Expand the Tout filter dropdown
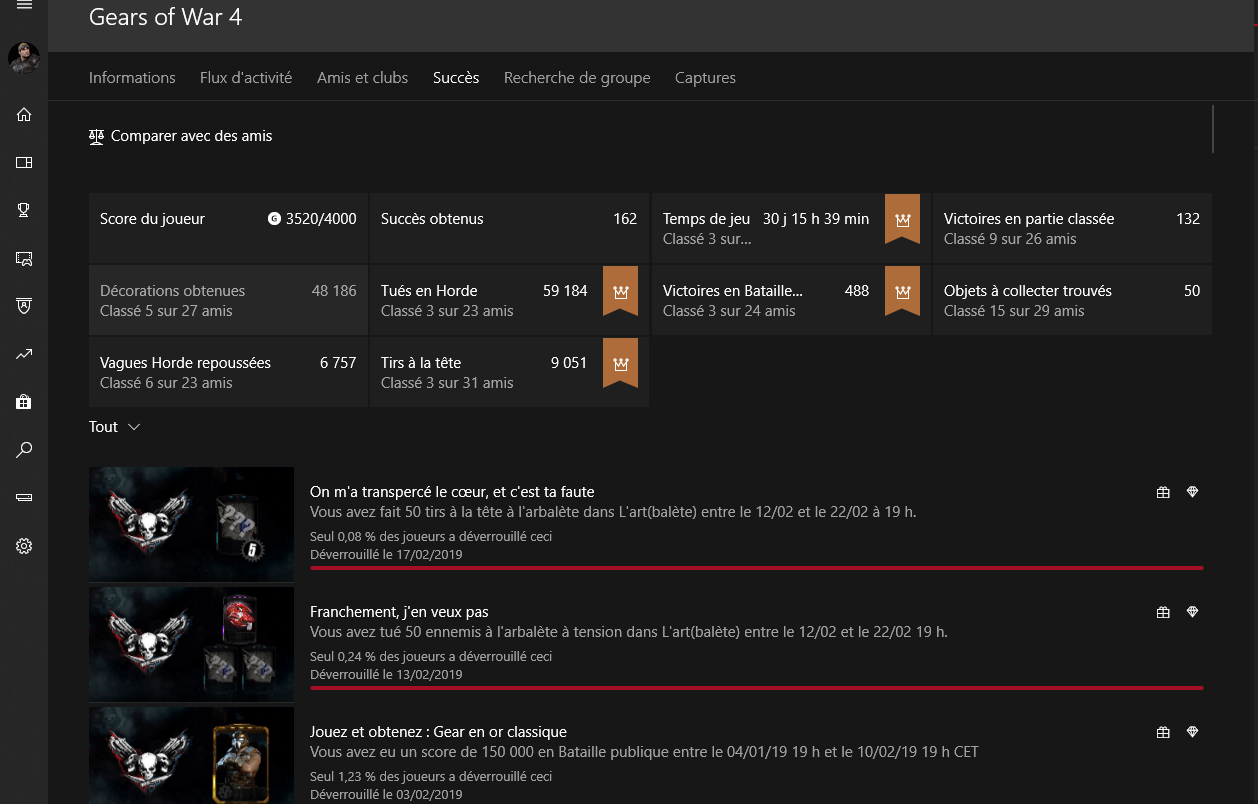Viewport: 1258px width, 804px height. (115, 427)
